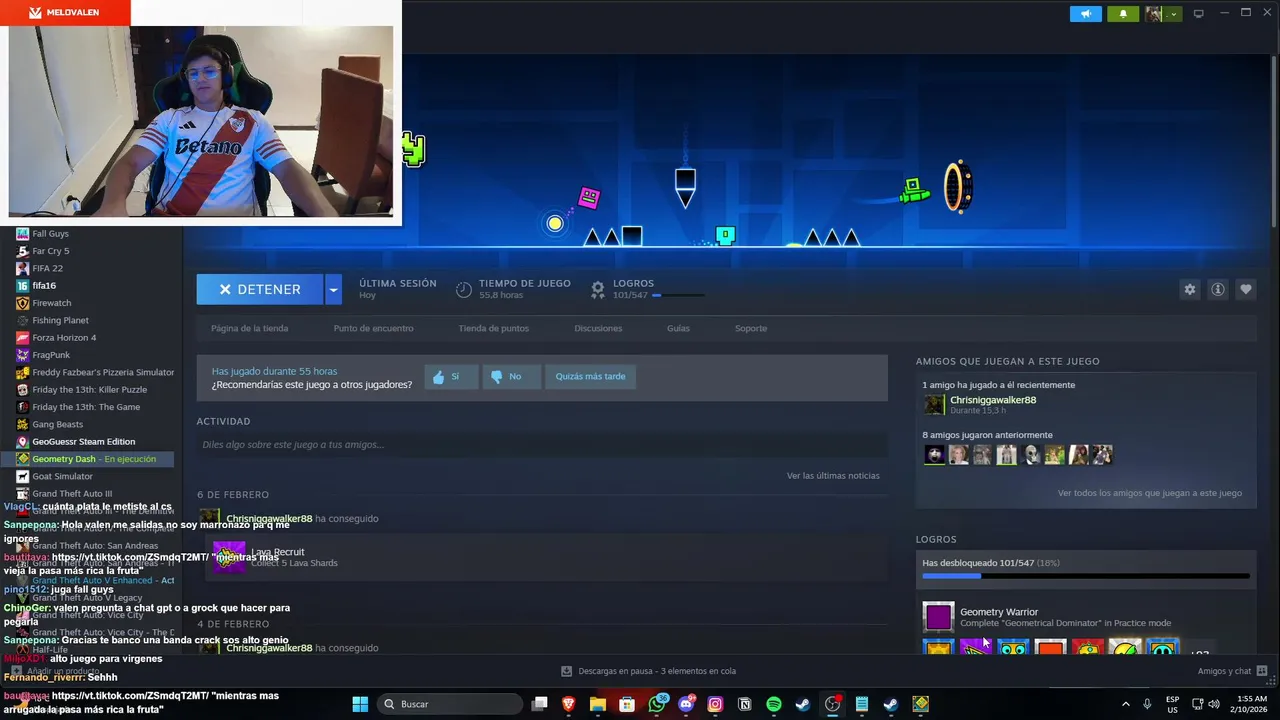The image size is (1280, 720).
Task: Open Spotify from the taskbar
Action: click(774, 704)
